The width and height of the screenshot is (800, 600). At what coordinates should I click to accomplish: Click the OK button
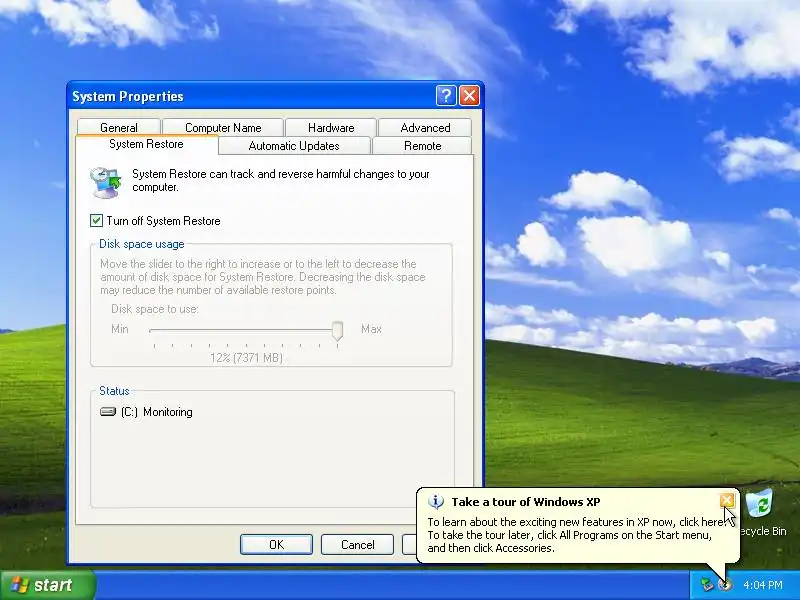click(276, 544)
